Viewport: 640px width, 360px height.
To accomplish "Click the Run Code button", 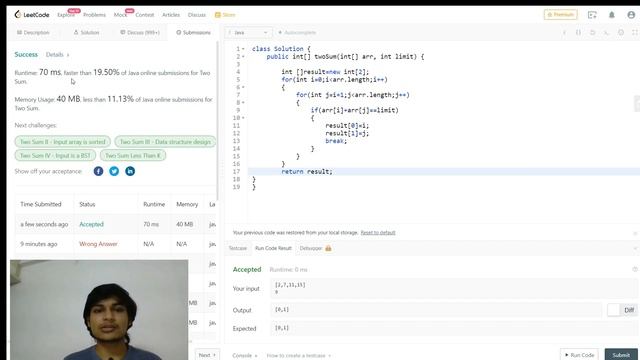I will click(579, 355).
